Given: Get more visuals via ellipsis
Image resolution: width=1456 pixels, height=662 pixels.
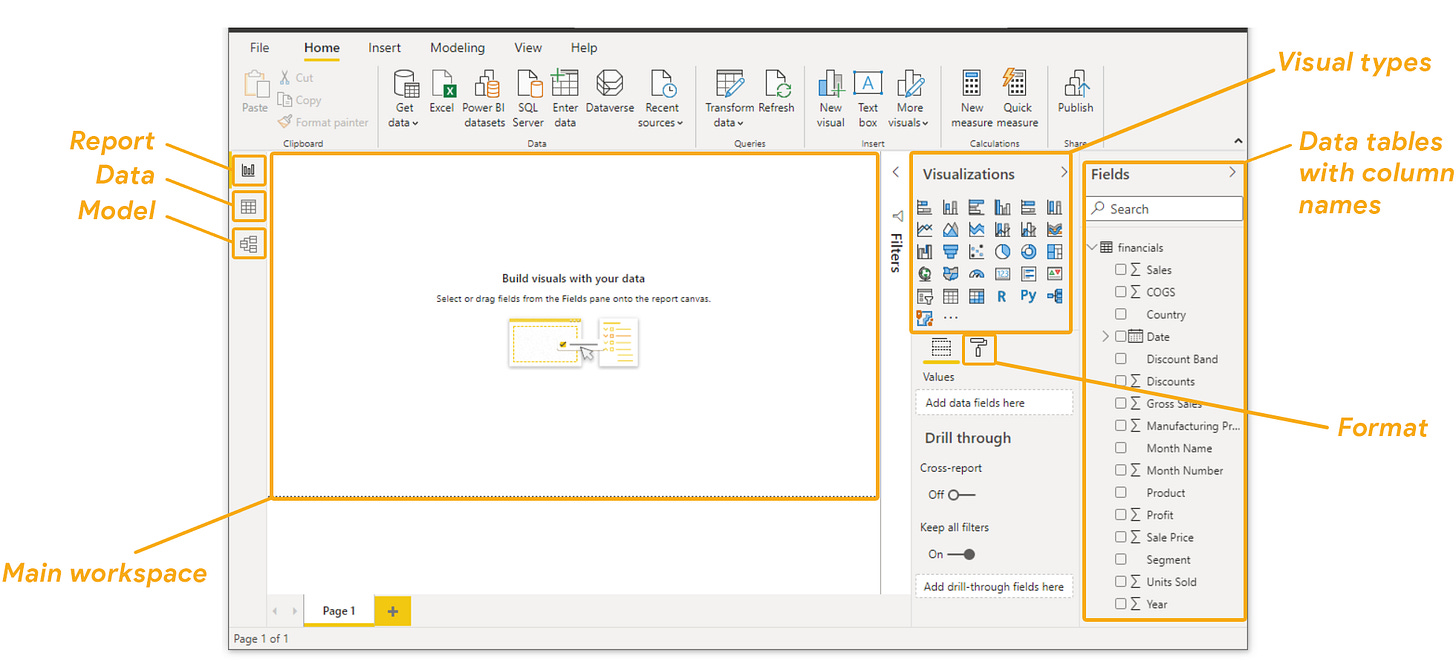Looking at the screenshot, I should 950,318.
